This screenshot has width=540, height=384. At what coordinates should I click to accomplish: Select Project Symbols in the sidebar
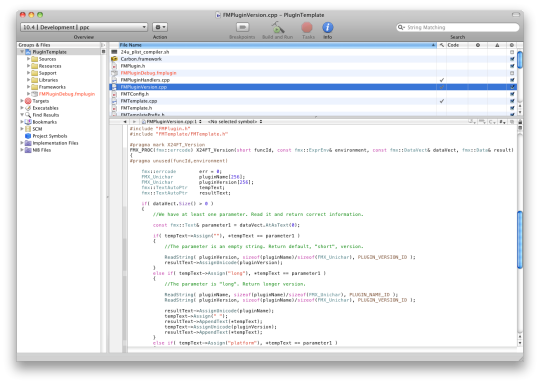pyautogui.click(x=50, y=136)
